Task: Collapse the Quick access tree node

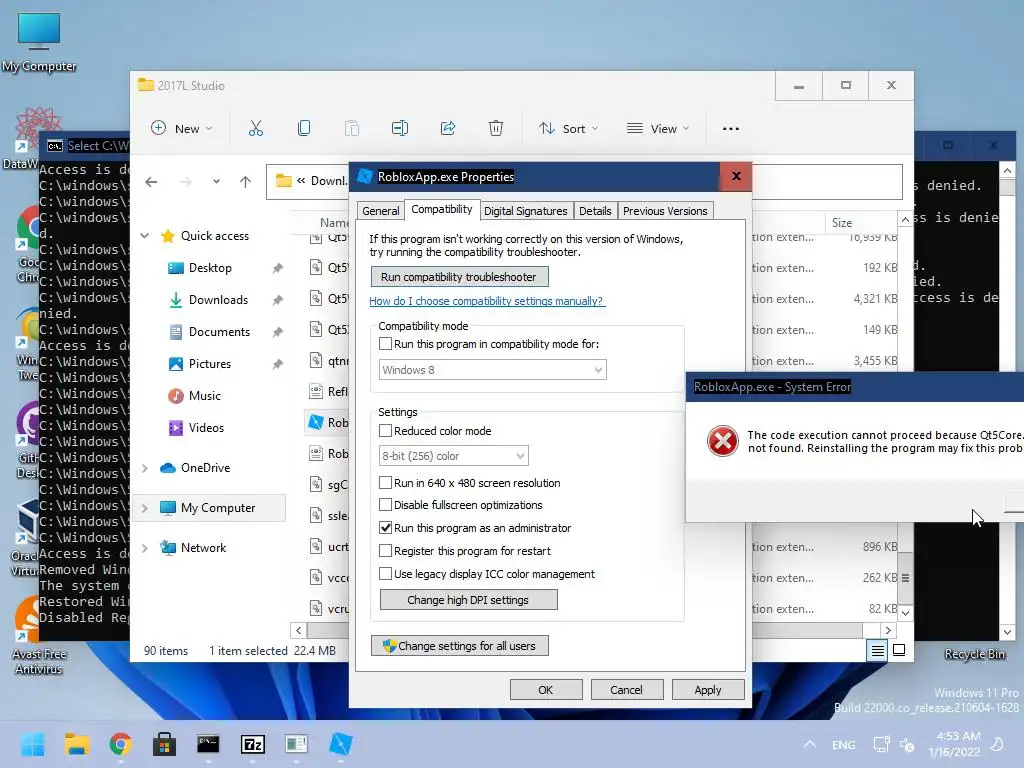Action: [x=144, y=236]
